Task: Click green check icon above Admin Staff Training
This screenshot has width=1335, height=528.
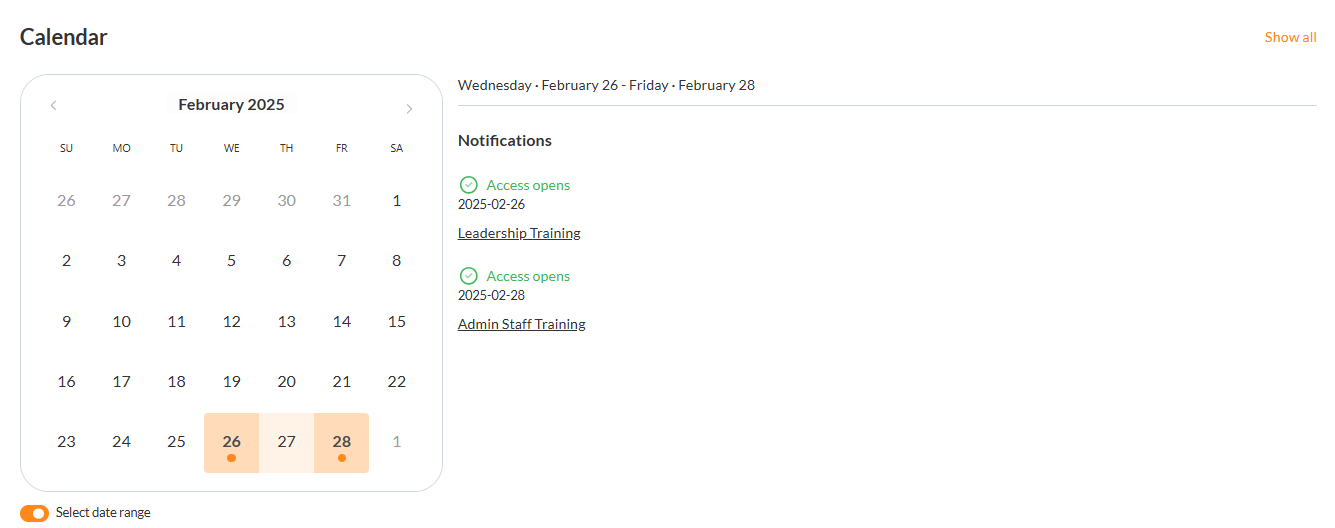Action: click(468, 276)
